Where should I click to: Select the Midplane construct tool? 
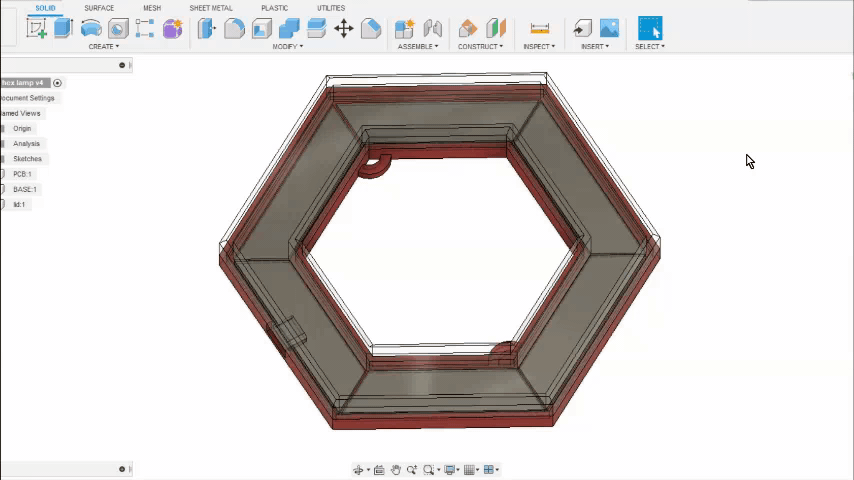tap(495, 28)
